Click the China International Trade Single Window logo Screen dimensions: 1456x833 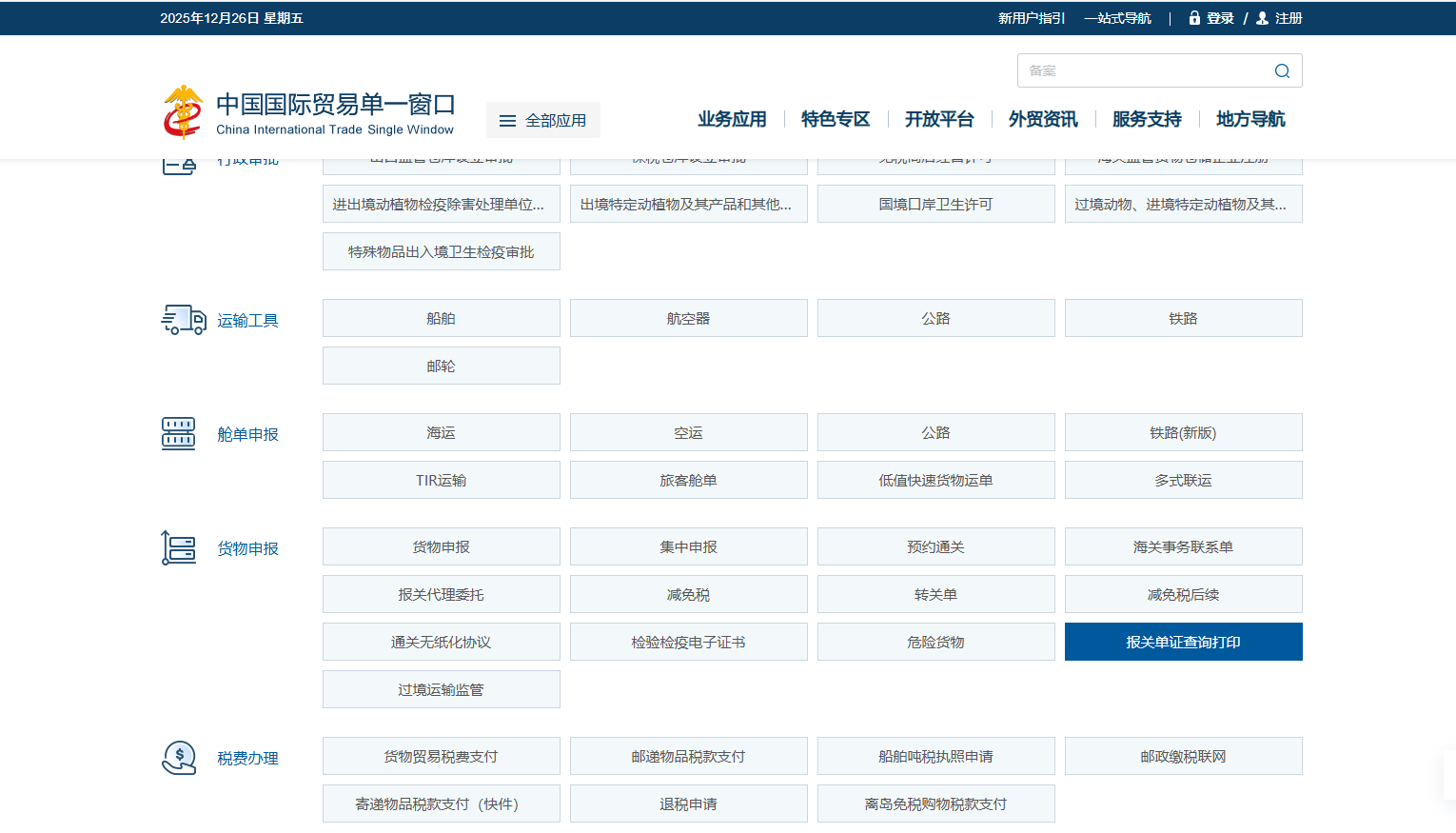coord(309,113)
